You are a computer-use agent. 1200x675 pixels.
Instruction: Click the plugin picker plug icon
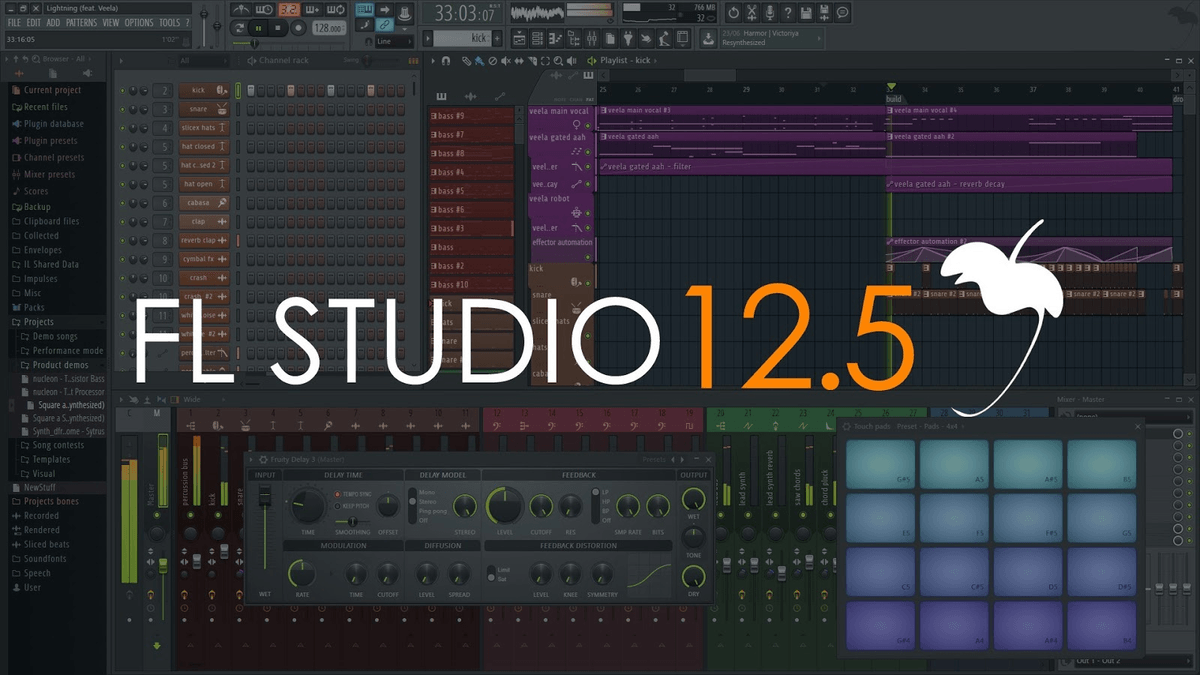click(631, 38)
